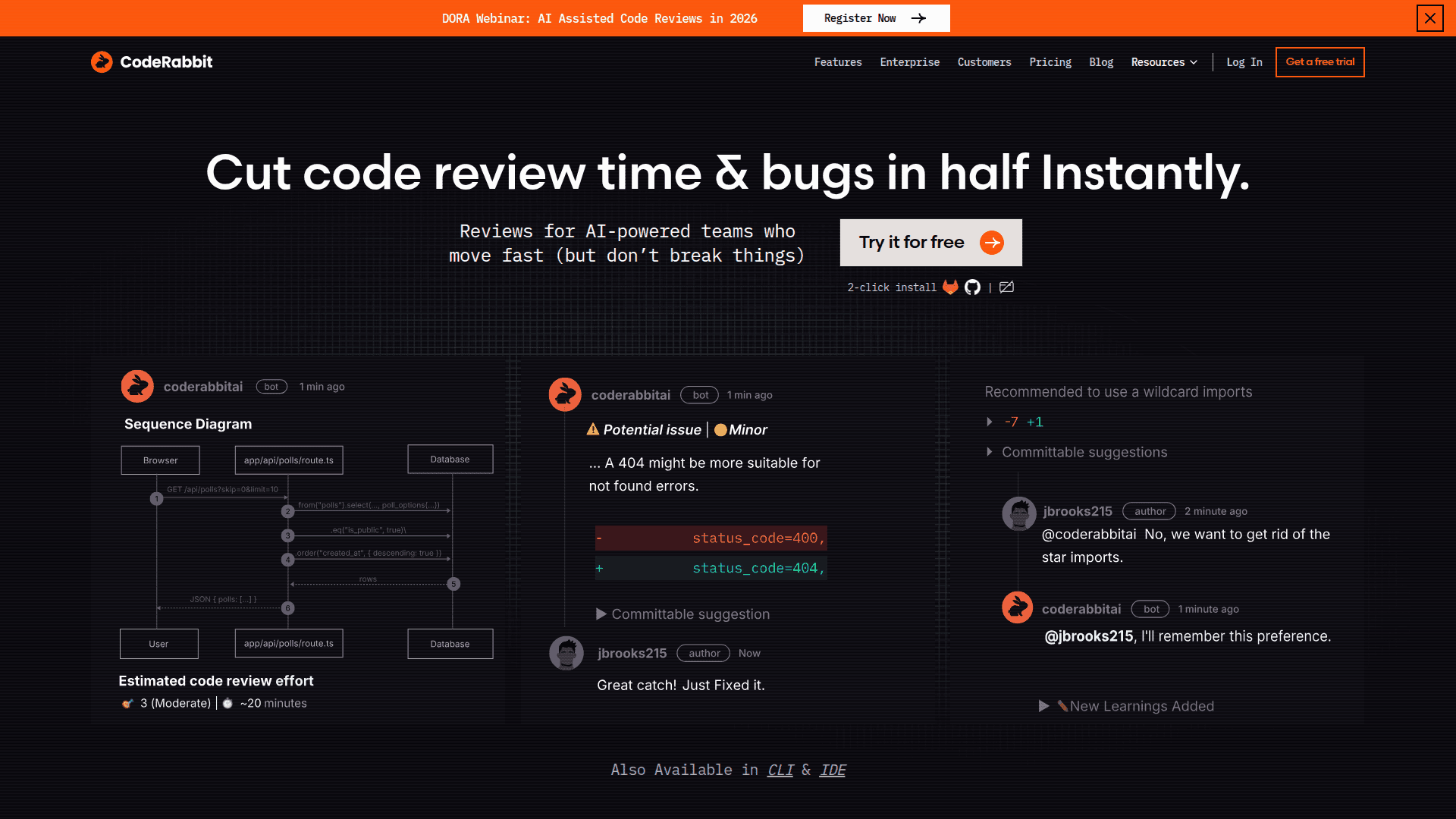The width and height of the screenshot is (1456, 819).
Task: Click the Minor severity orange indicator dot
Action: tap(720, 429)
